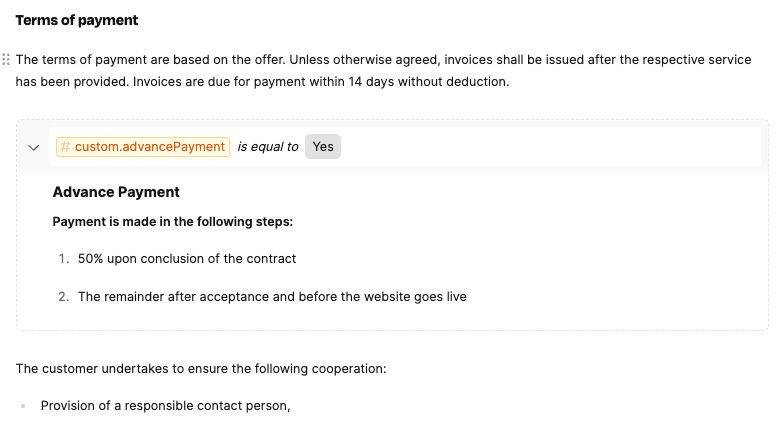Viewport: 782px width, 423px height.
Task: Click the list number 2 marker
Action: point(63,297)
